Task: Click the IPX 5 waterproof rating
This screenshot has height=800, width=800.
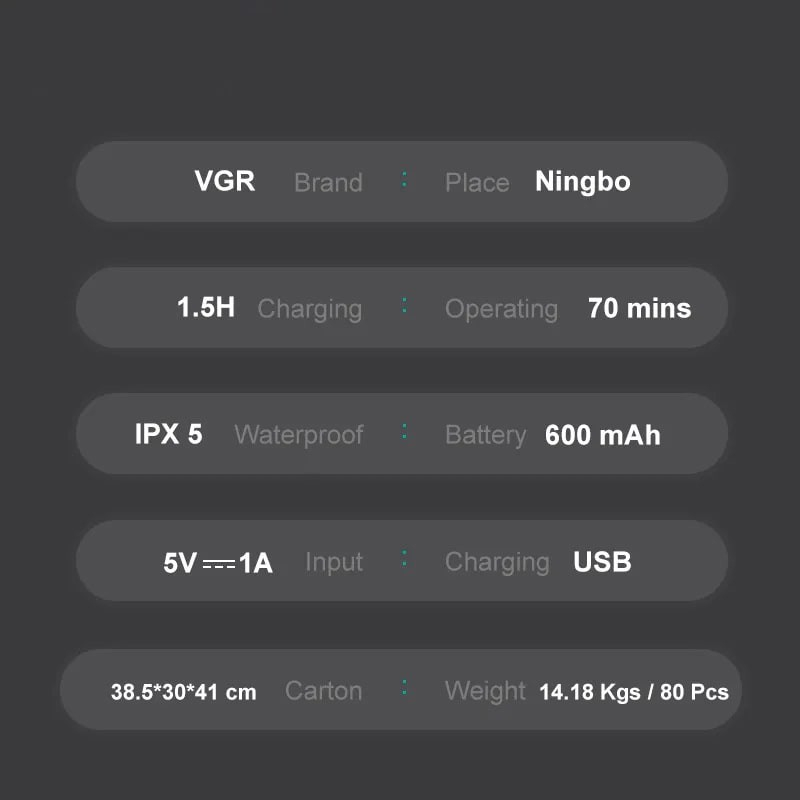Action: tap(168, 434)
